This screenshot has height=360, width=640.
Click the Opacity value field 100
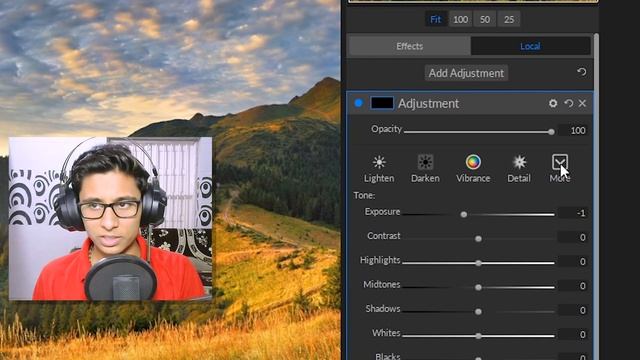(573, 131)
